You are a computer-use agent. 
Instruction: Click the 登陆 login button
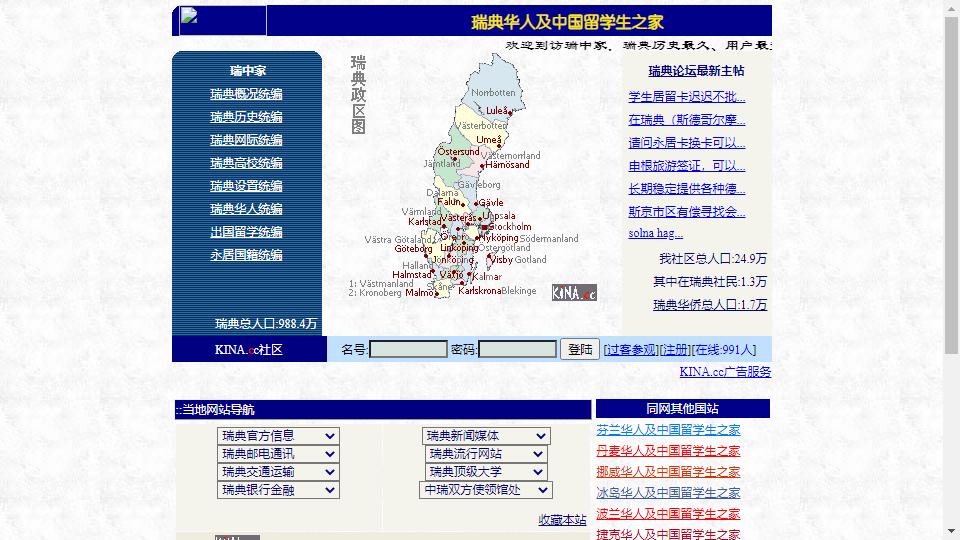[579, 349]
